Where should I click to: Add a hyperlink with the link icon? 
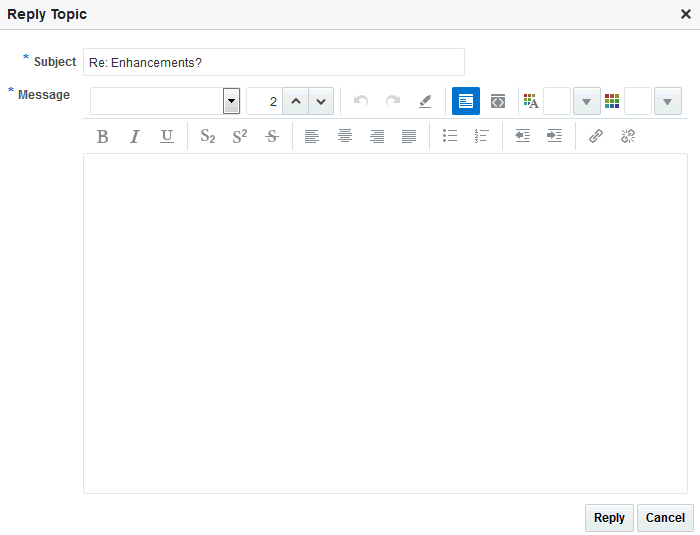click(596, 136)
